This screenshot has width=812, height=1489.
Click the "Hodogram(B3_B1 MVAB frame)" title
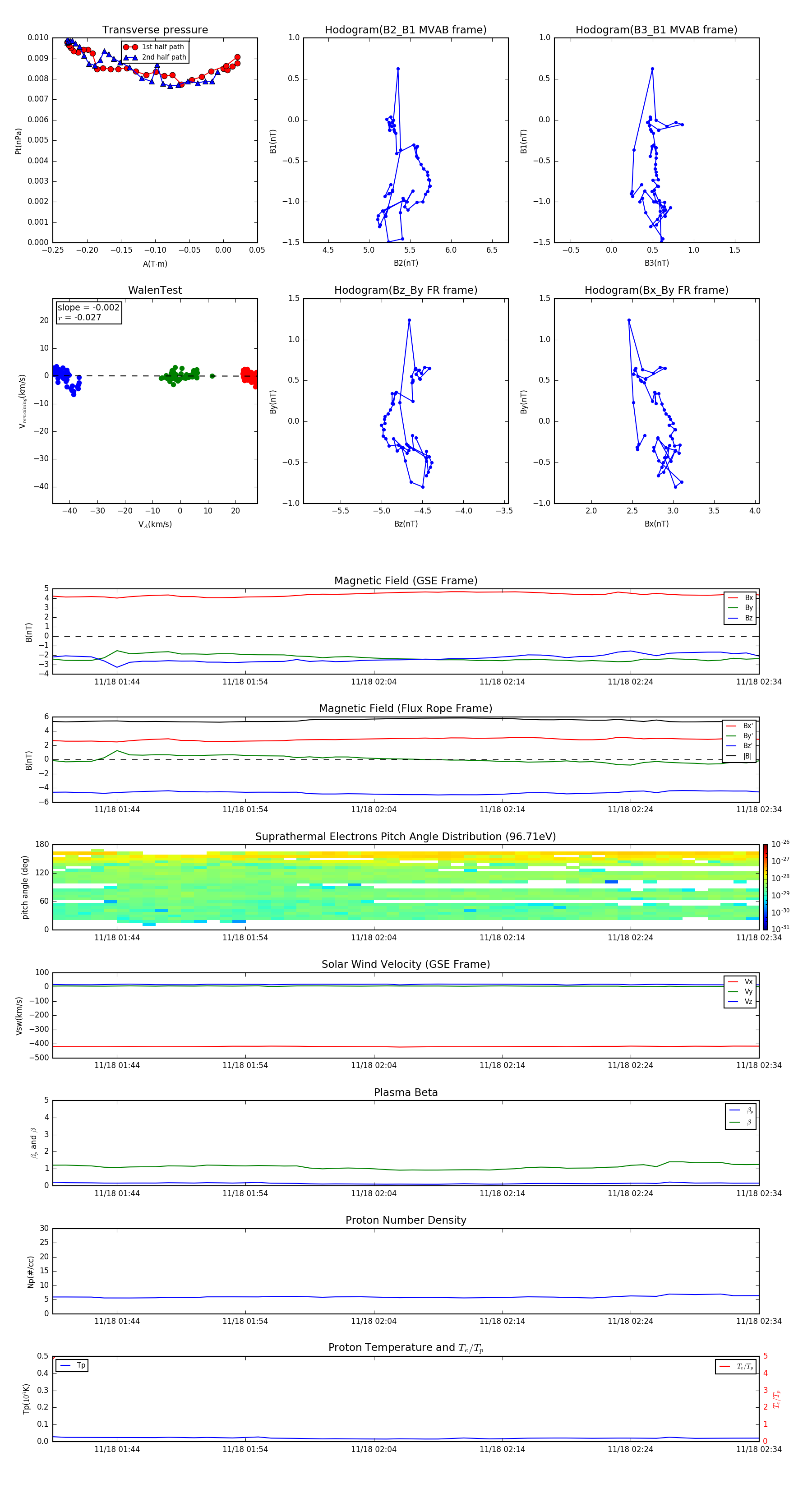click(x=656, y=30)
